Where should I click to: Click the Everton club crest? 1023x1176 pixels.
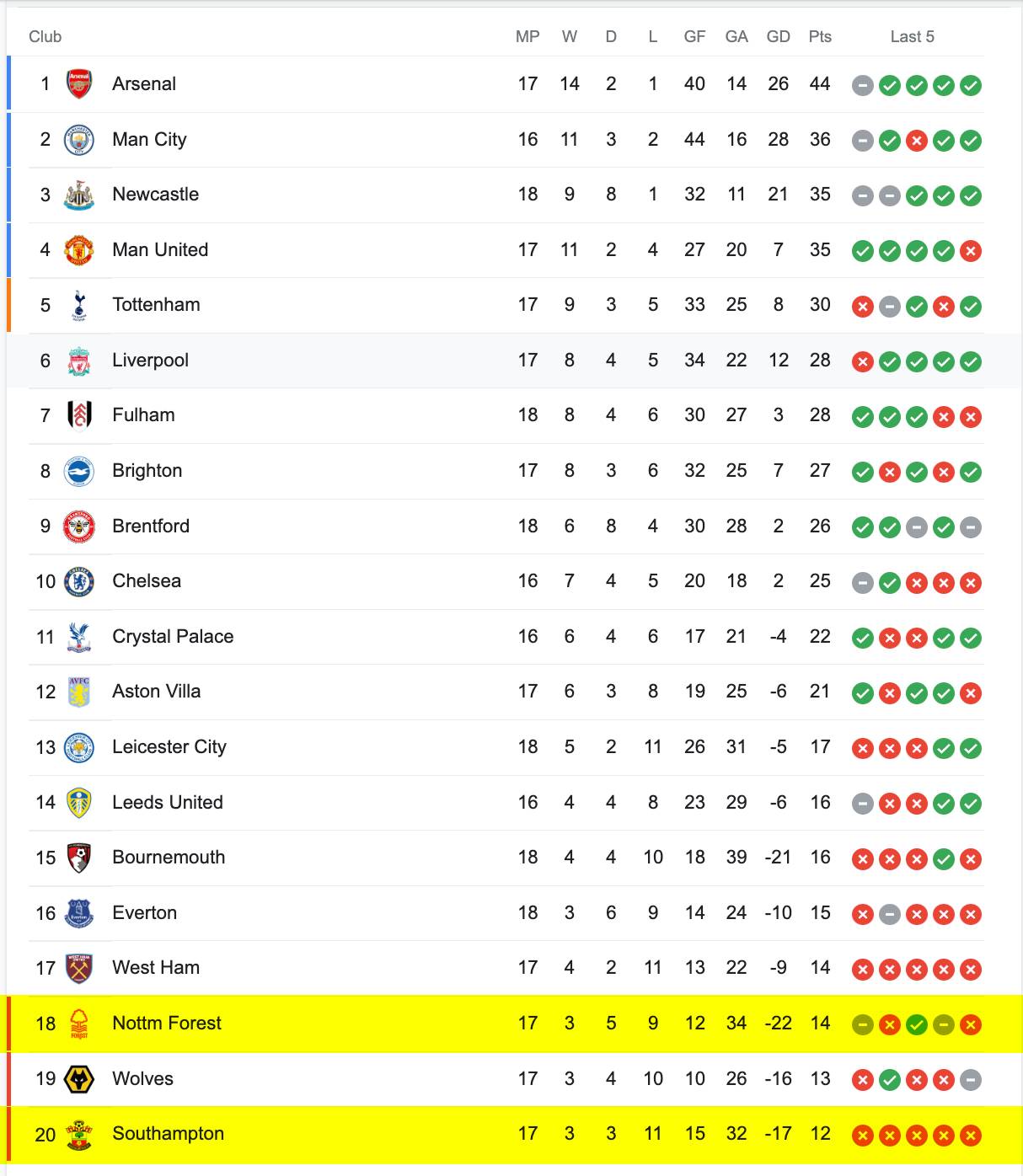tap(79, 913)
